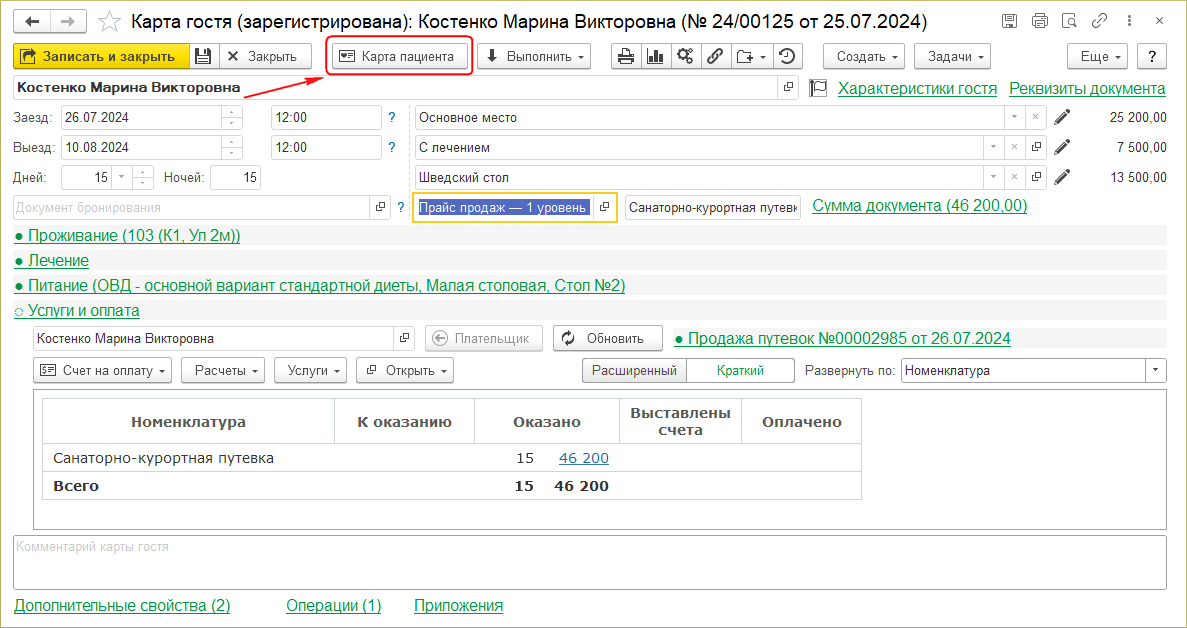Screen dimensions: 1187x628
Task: Switch to Расширенный view mode
Action: coord(635,370)
